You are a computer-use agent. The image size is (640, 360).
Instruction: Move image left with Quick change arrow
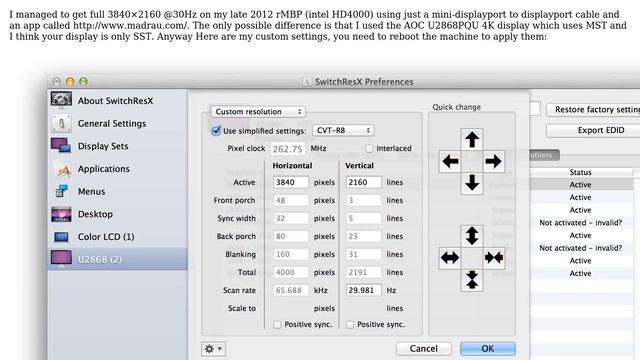click(x=450, y=161)
